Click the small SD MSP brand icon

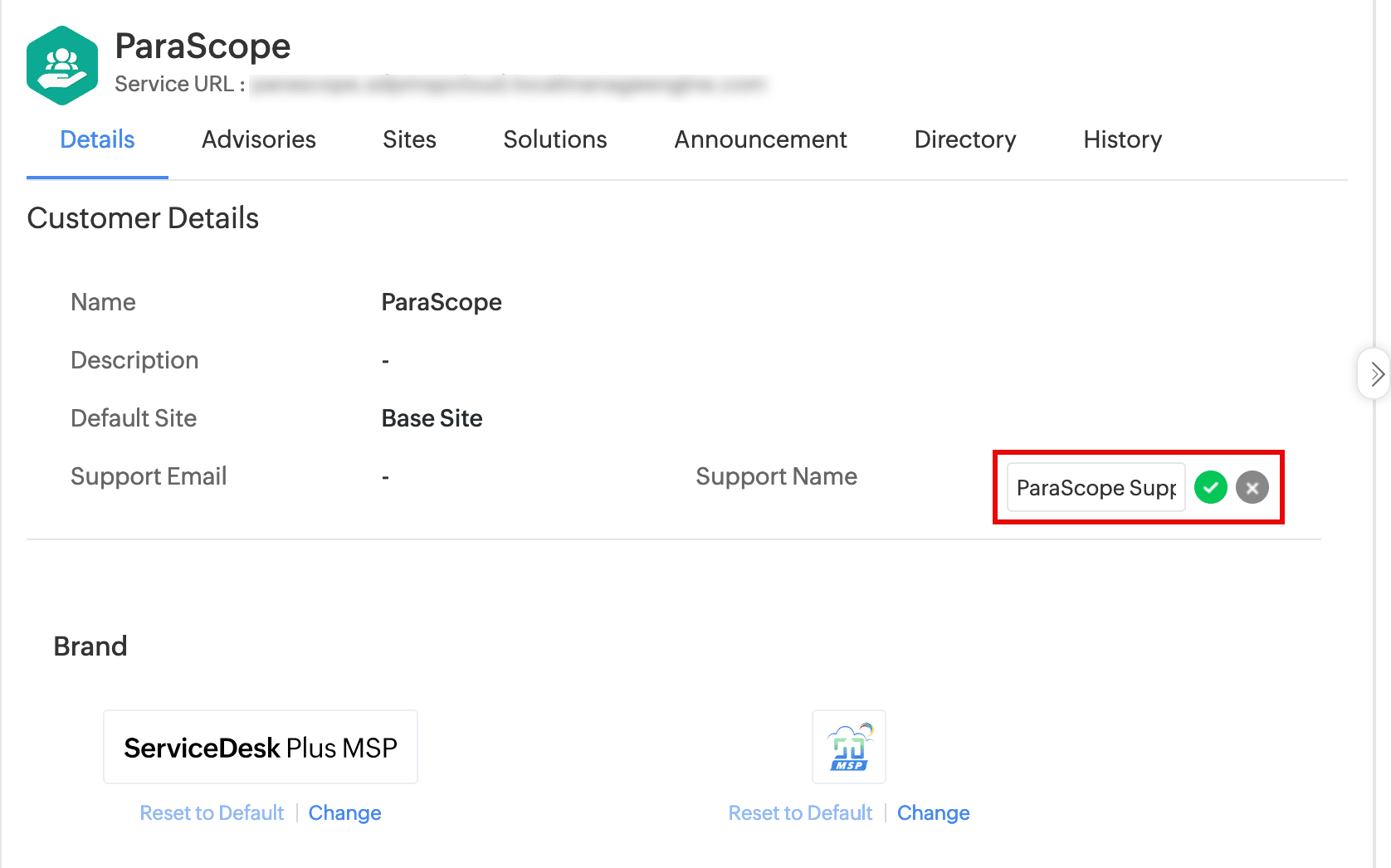coord(849,747)
